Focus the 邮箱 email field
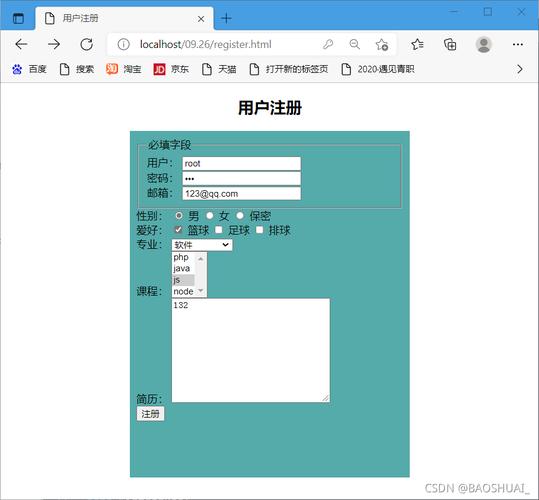 241,193
